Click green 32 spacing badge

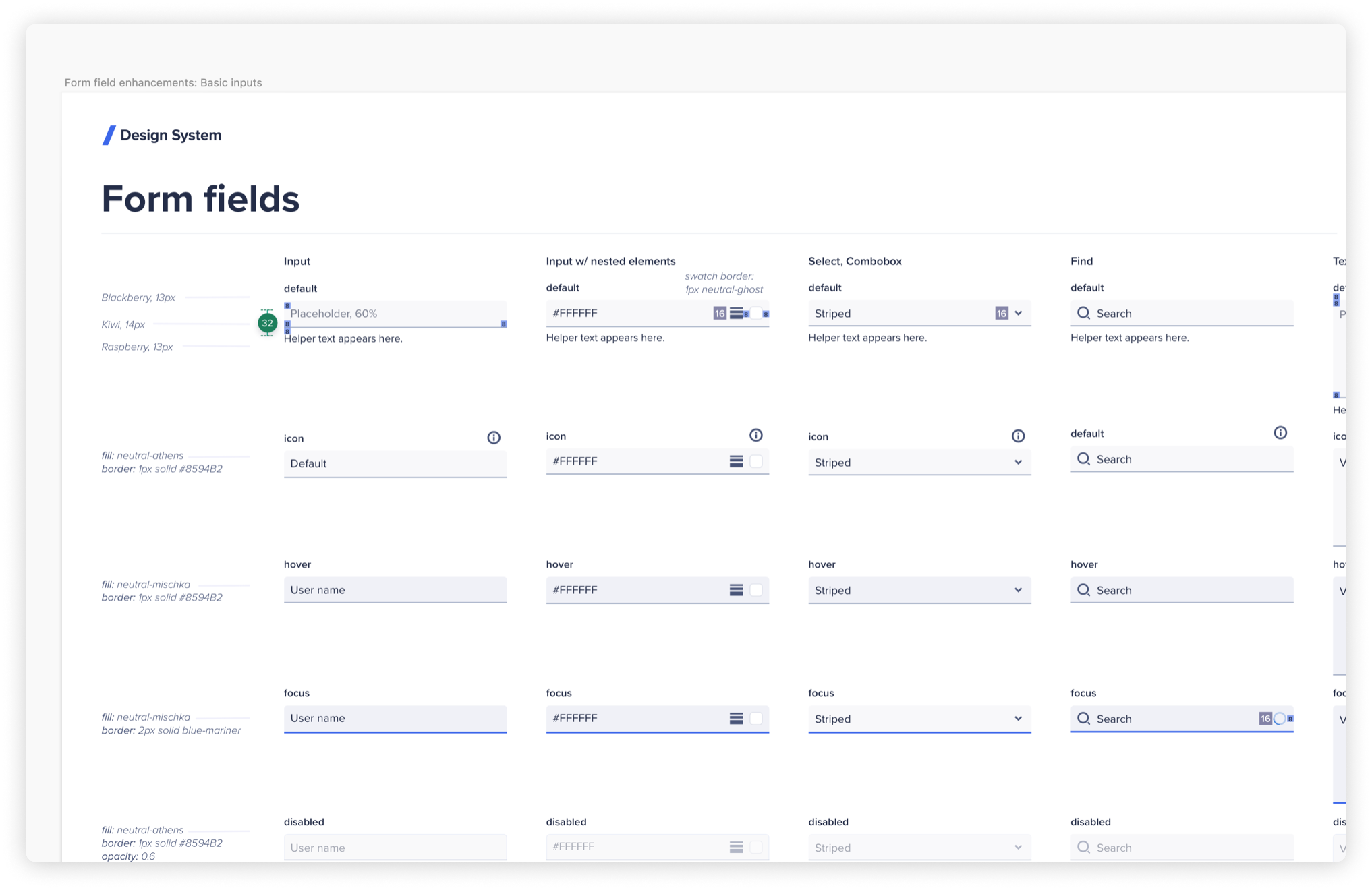point(267,323)
